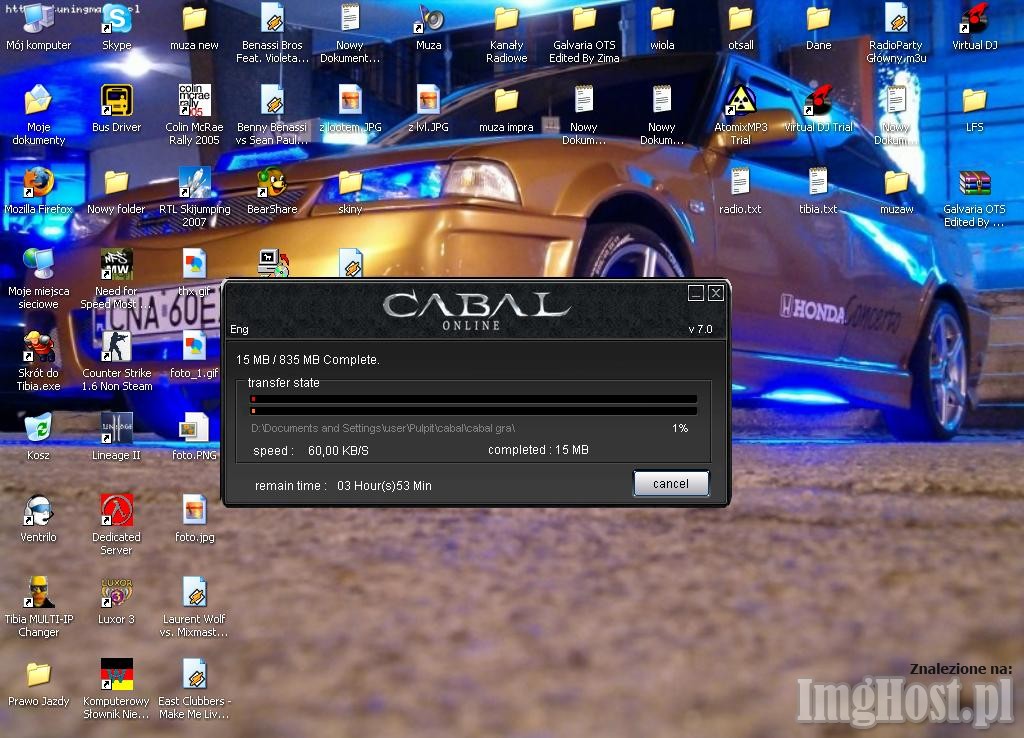
Task: Open Moje miejsca sieciowe
Action: coord(39,265)
